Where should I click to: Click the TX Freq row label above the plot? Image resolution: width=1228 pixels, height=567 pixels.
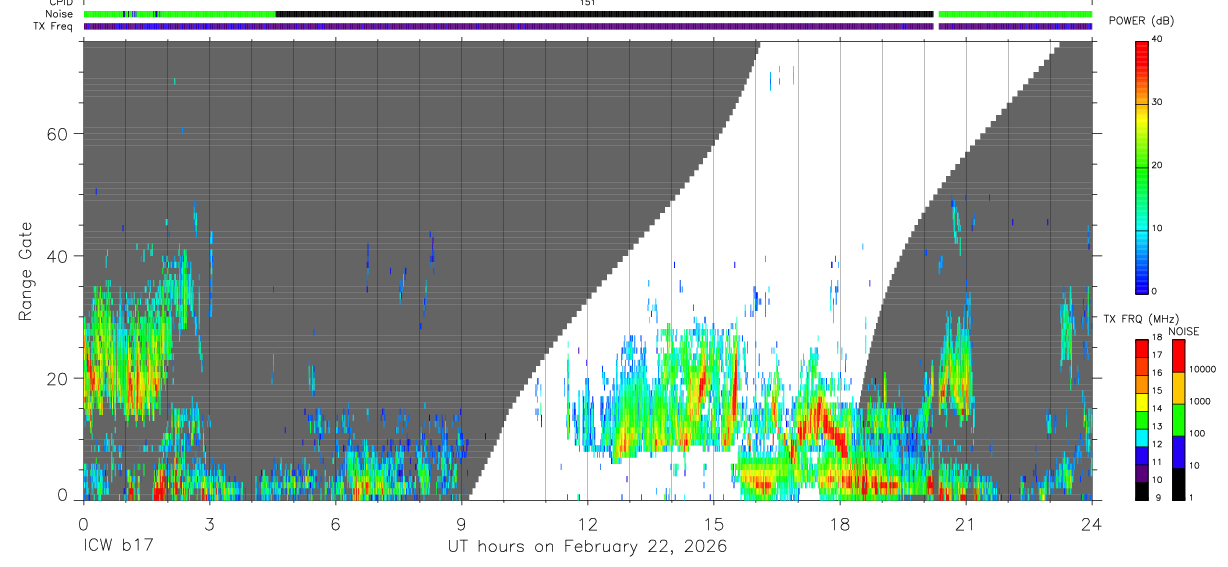53,26
